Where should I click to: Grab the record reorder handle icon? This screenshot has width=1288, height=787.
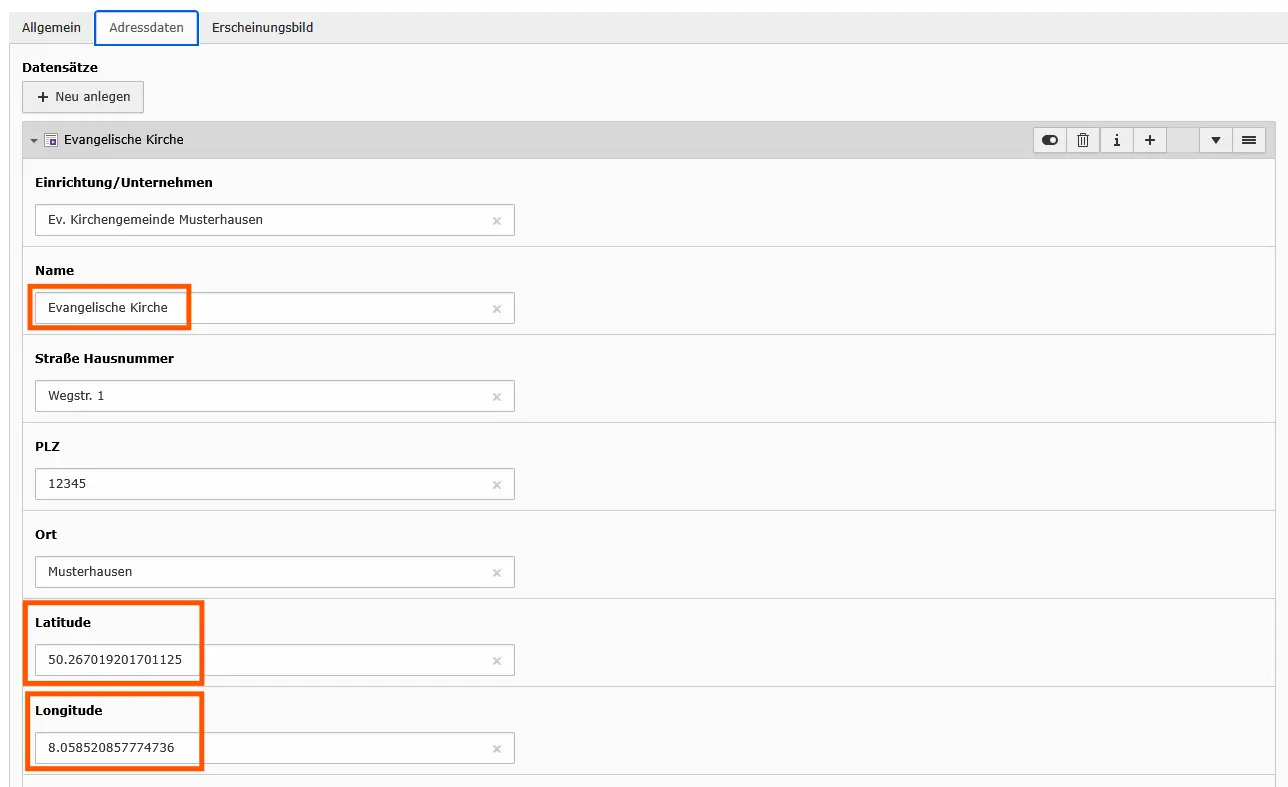pos(1249,141)
